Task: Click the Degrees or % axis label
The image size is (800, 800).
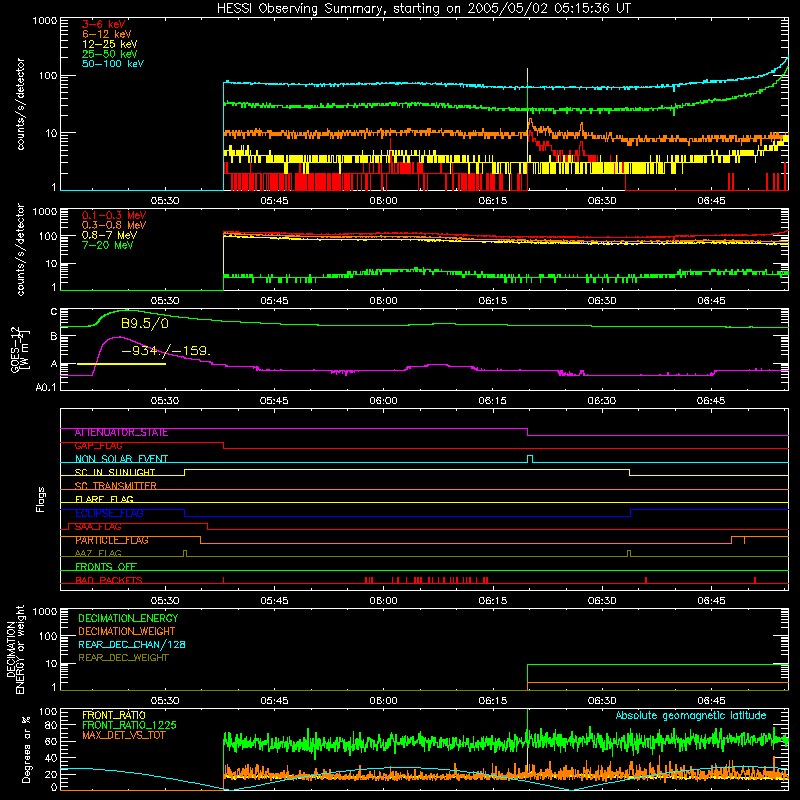Action: point(26,750)
